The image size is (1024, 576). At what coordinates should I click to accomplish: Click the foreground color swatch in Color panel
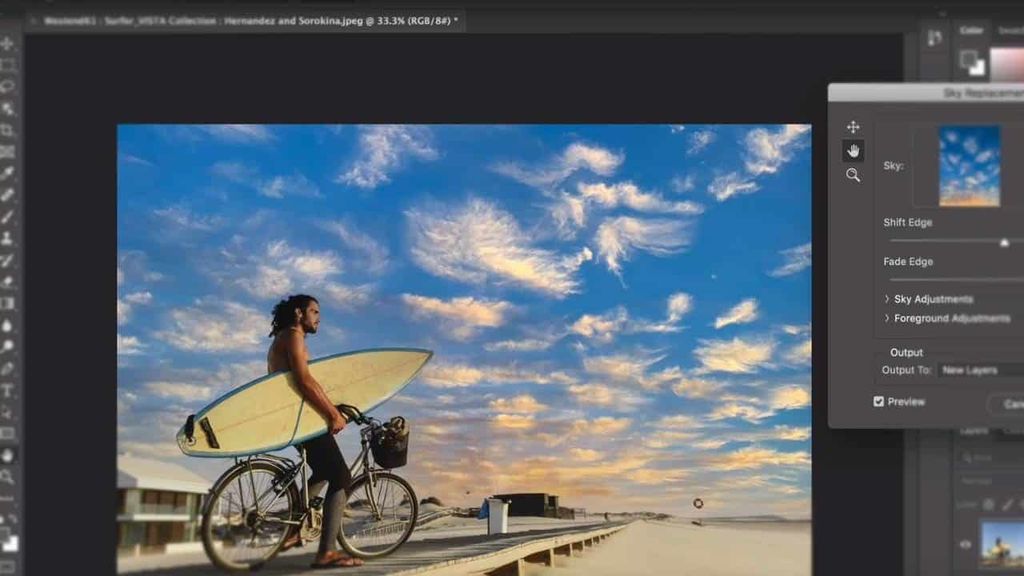[x=968, y=59]
